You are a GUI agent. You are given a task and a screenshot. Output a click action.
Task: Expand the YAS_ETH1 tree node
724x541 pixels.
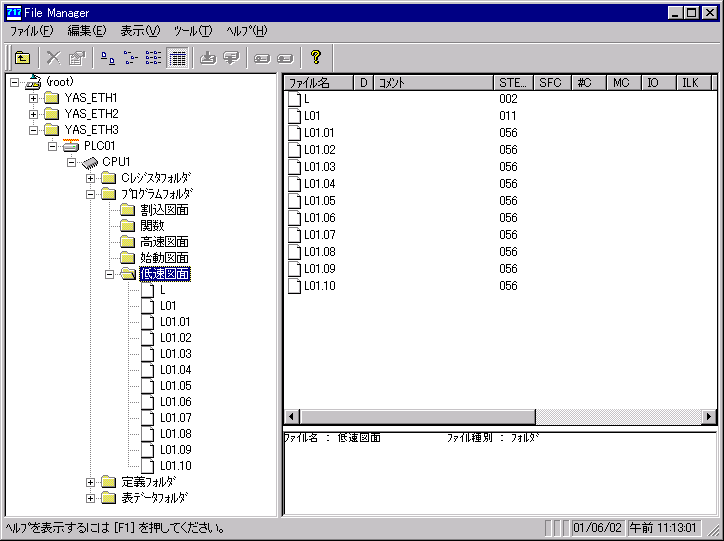coord(33,98)
